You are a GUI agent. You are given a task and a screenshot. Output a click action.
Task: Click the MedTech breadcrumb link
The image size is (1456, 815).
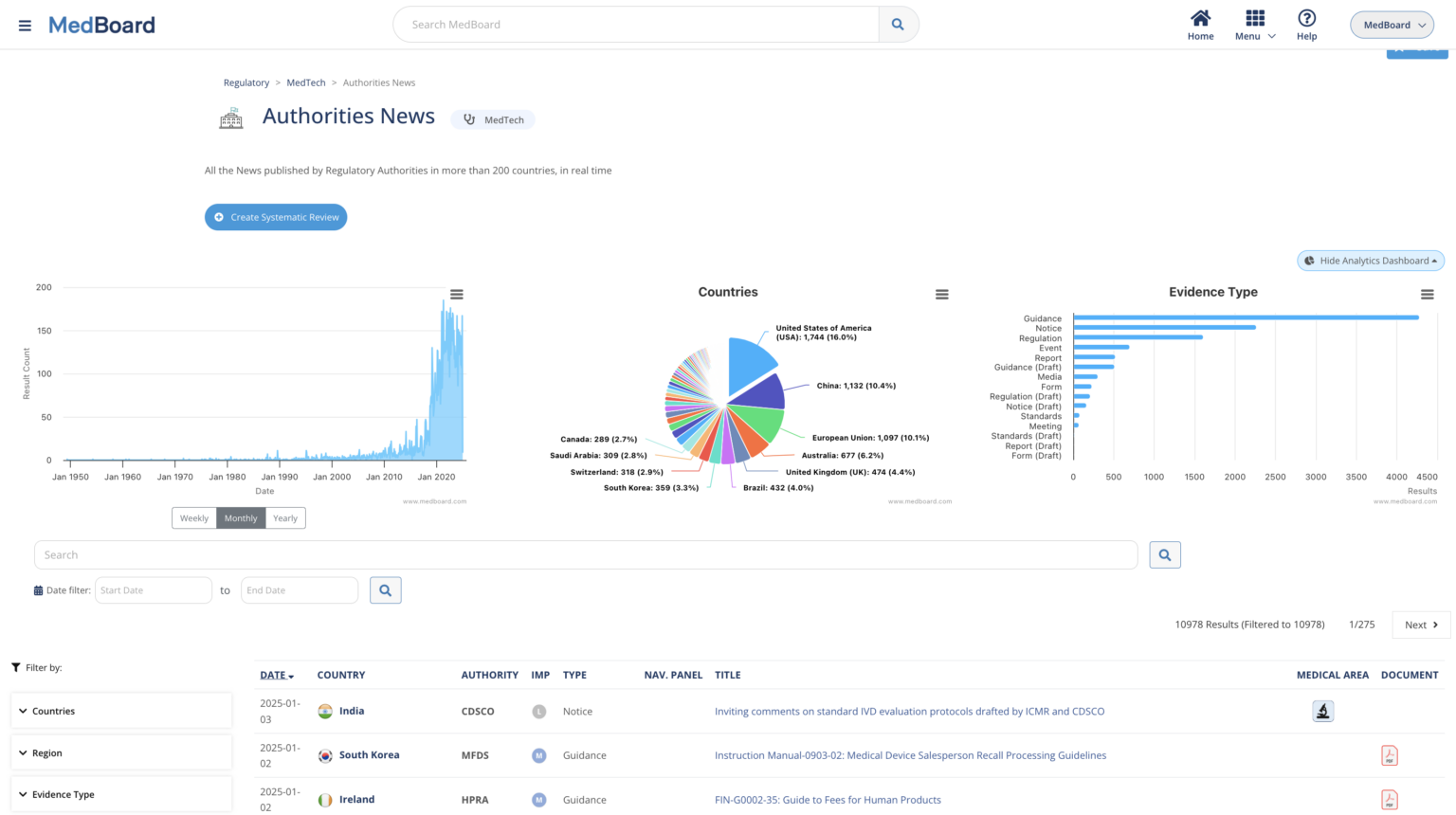click(x=305, y=82)
